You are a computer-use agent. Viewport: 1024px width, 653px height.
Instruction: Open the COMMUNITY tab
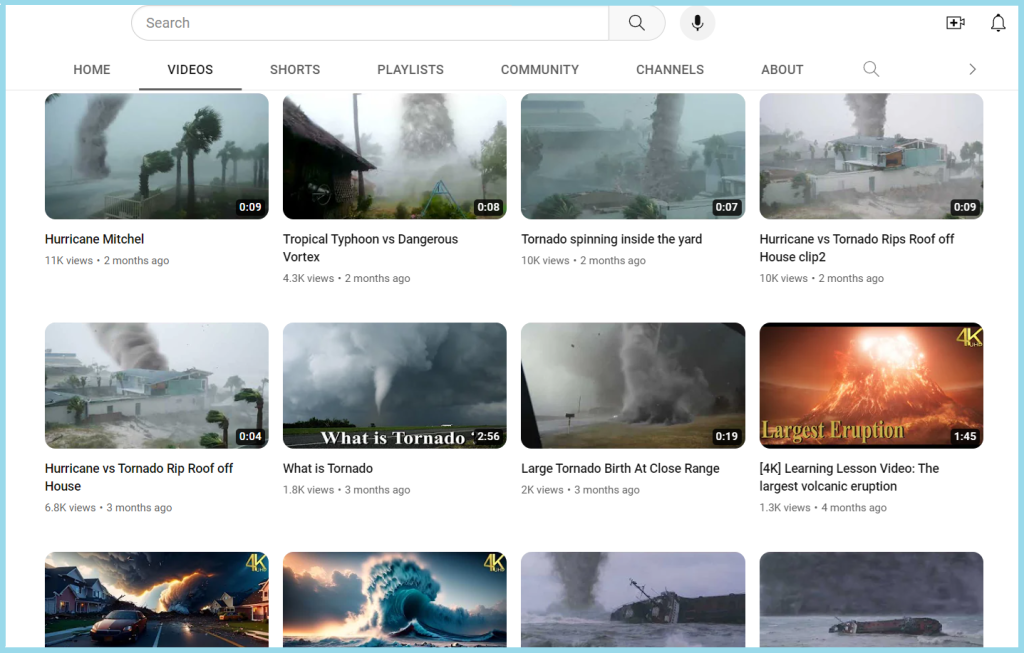(540, 69)
